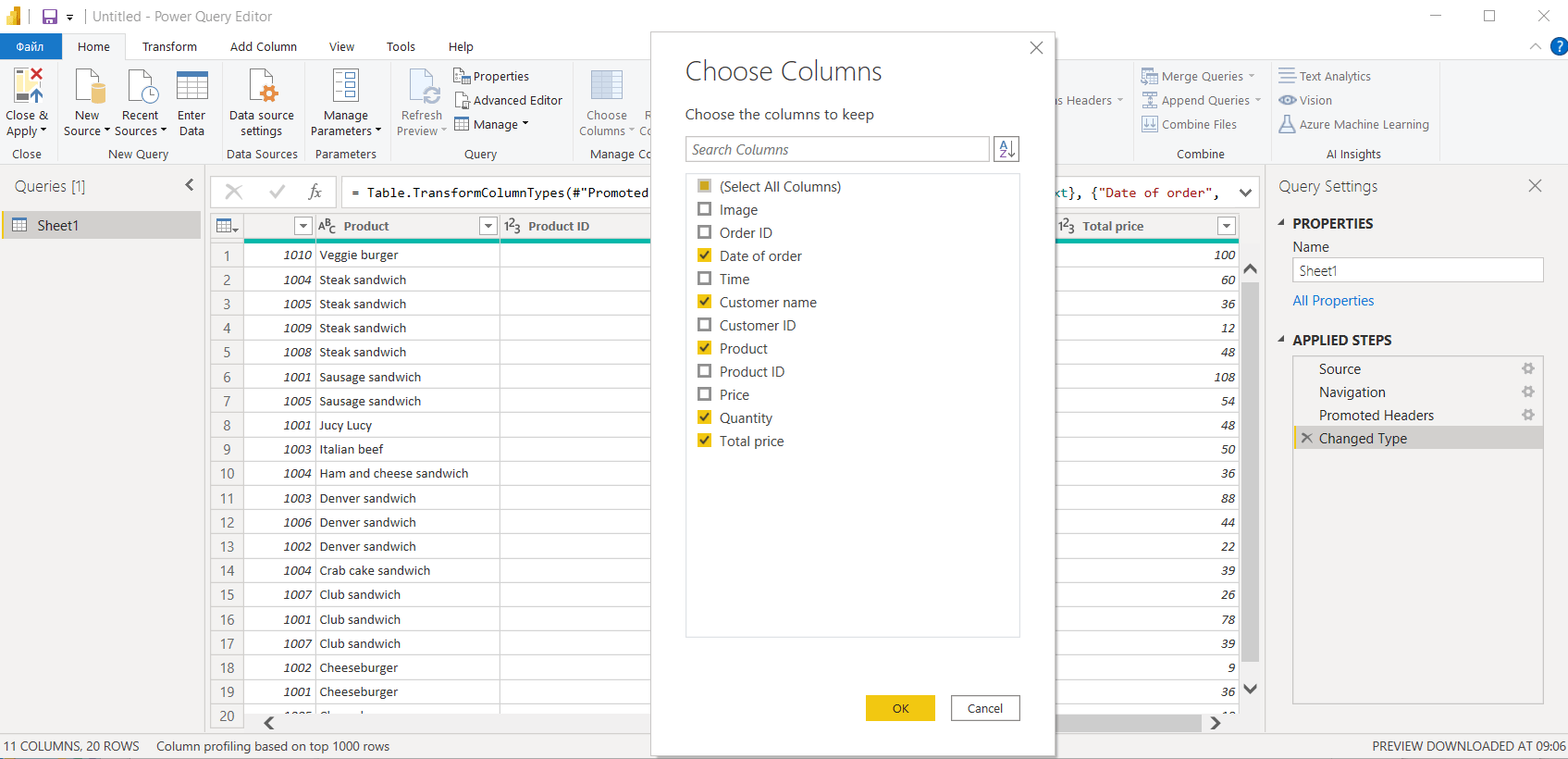Open Azure Machine Learning

click(1353, 124)
